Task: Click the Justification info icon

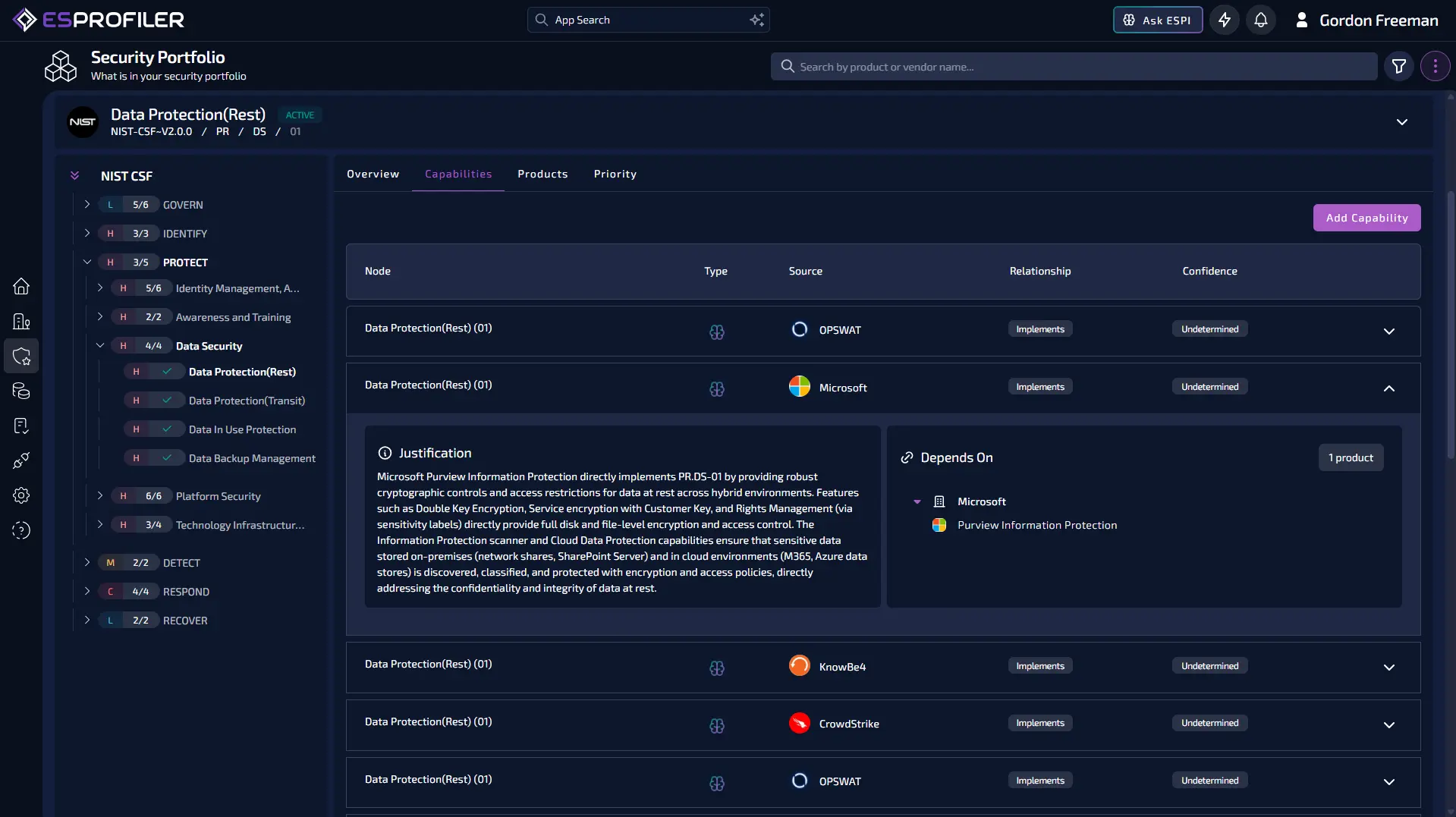Action: pos(385,453)
